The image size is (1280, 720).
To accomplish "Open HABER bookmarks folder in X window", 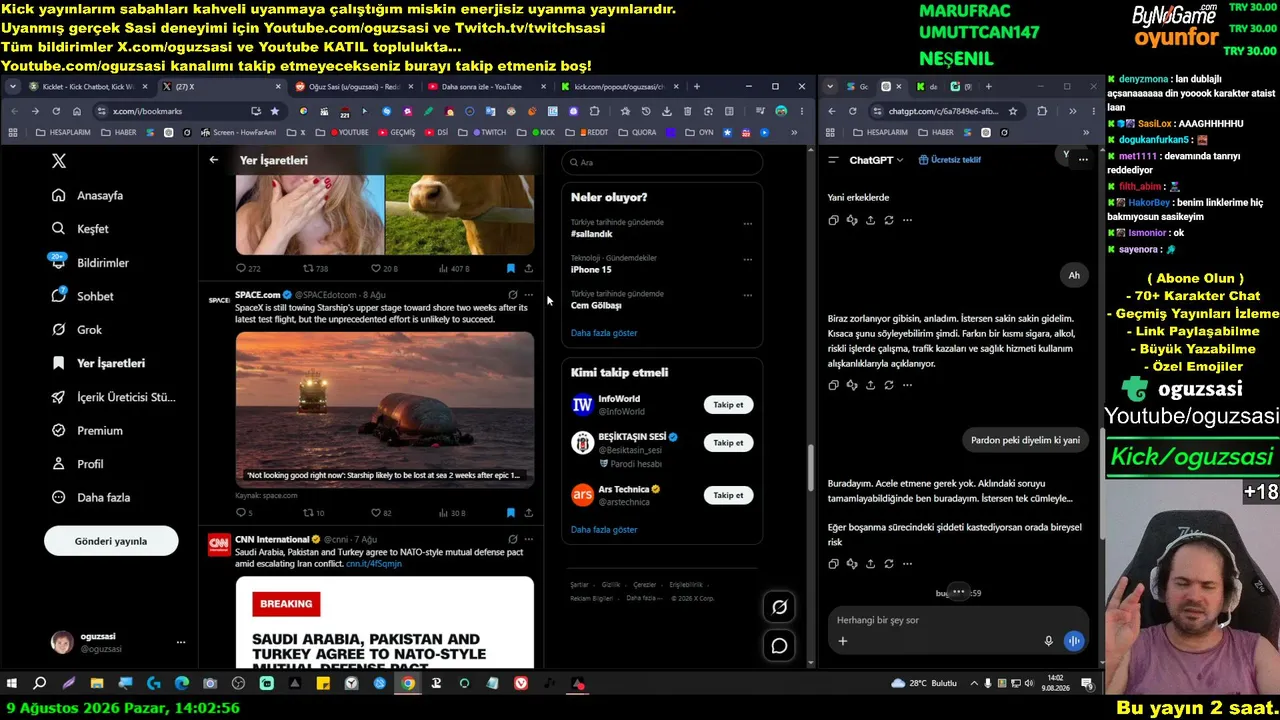I will point(119,132).
